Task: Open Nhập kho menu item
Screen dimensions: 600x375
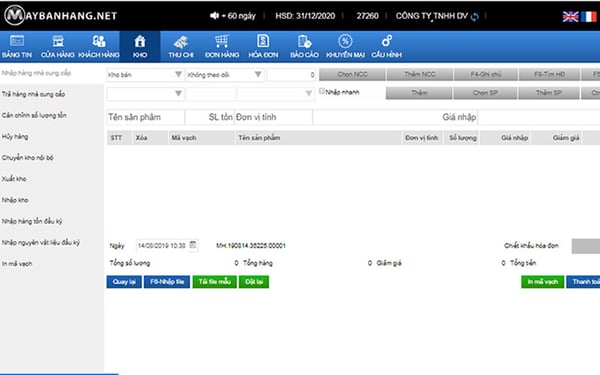Action: pos(15,200)
